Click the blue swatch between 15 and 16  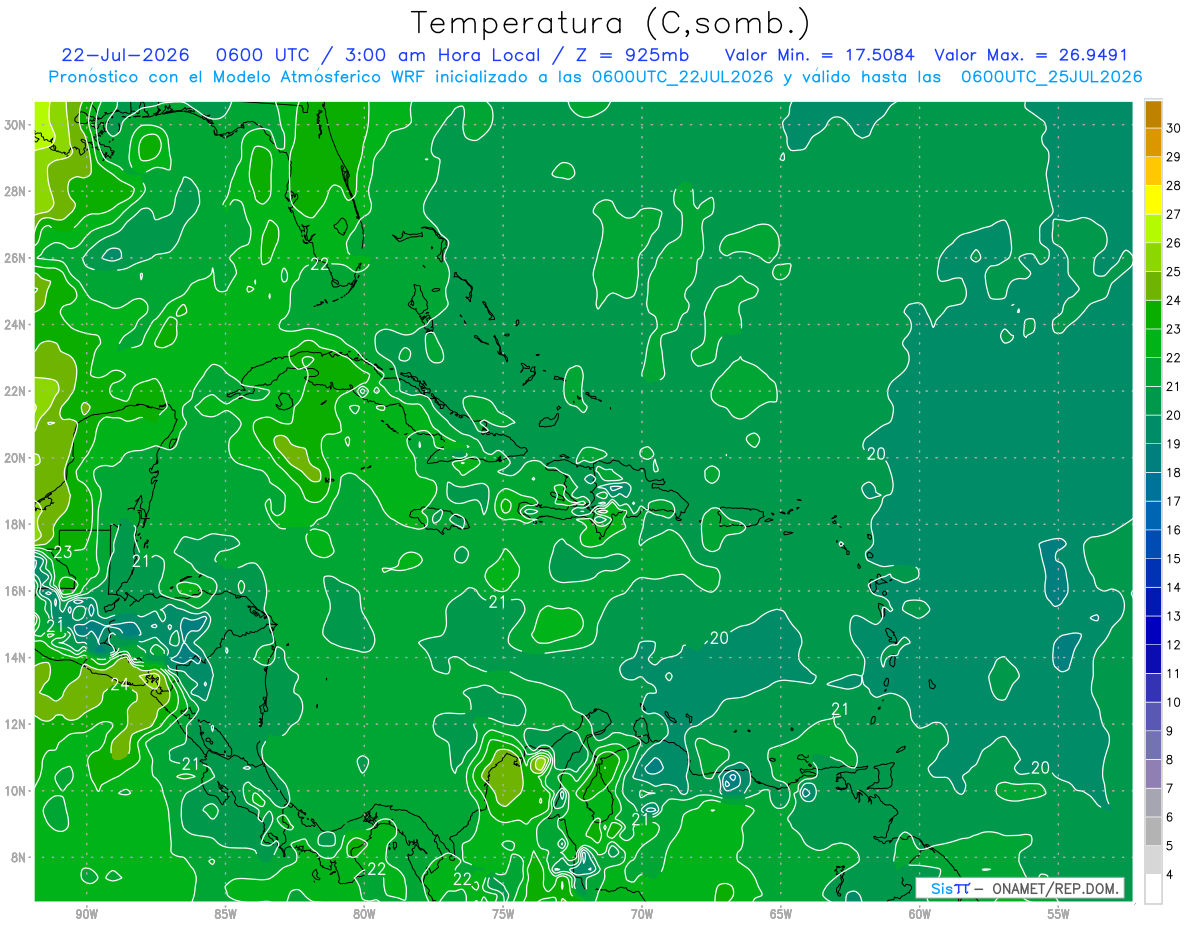[1153, 545]
